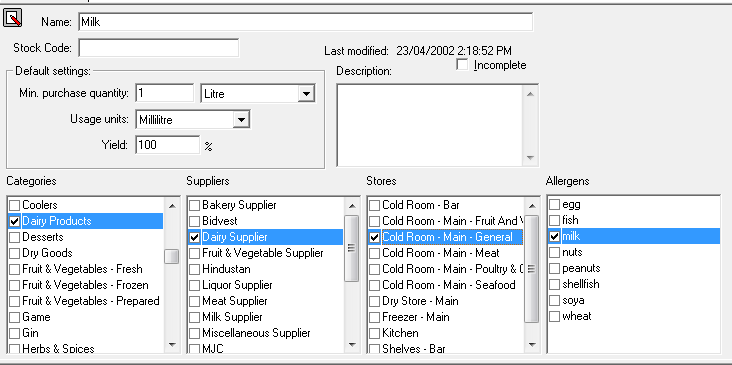
Task: Check the Dry Goods category
Action: [x=15, y=253]
